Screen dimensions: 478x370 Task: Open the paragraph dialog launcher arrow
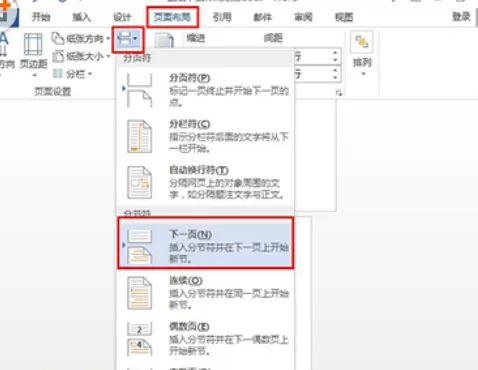click(339, 93)
